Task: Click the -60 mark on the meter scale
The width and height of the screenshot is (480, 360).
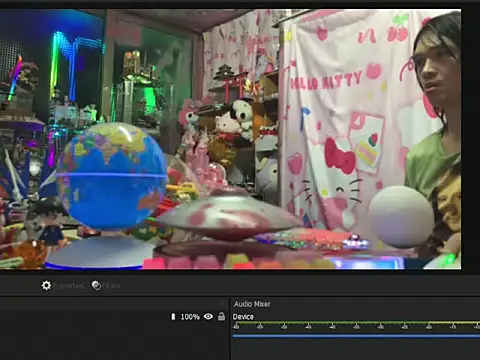Action: click(236, 327)
